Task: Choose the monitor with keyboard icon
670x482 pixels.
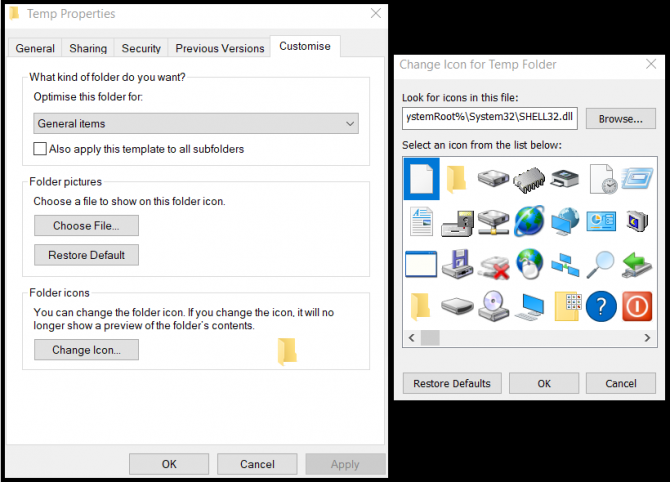Action: (x=529, y=307)
